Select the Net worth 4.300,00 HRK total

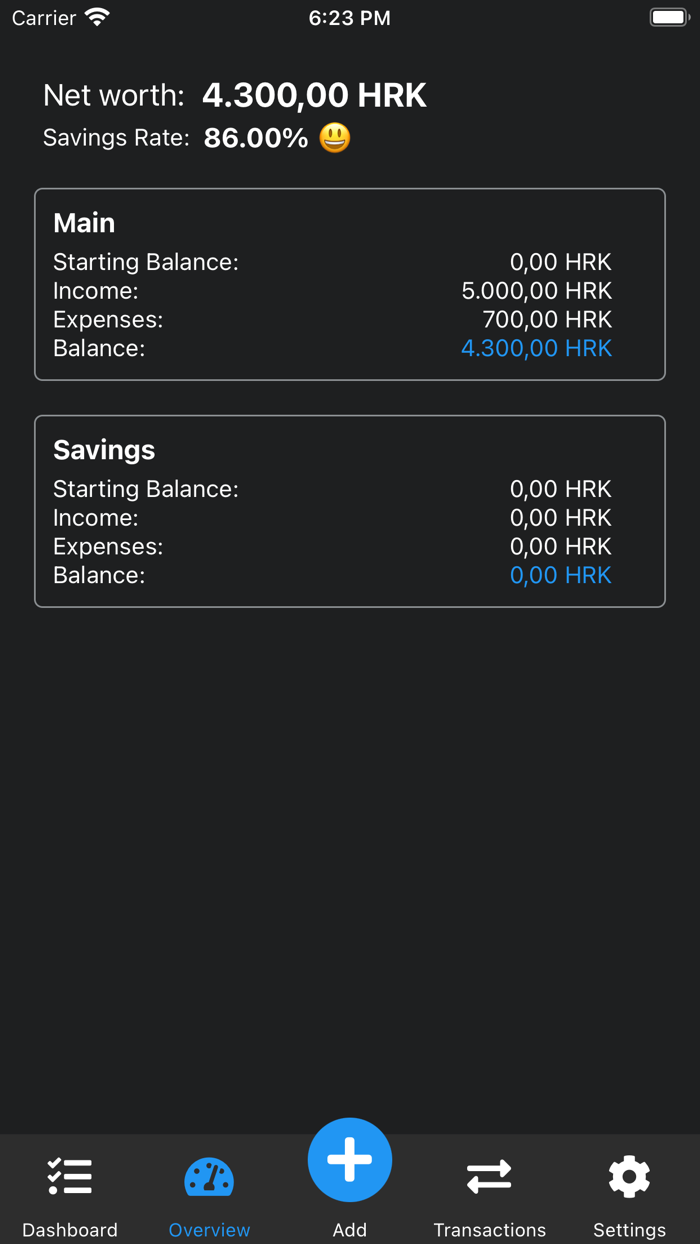(x=314, y=96)
